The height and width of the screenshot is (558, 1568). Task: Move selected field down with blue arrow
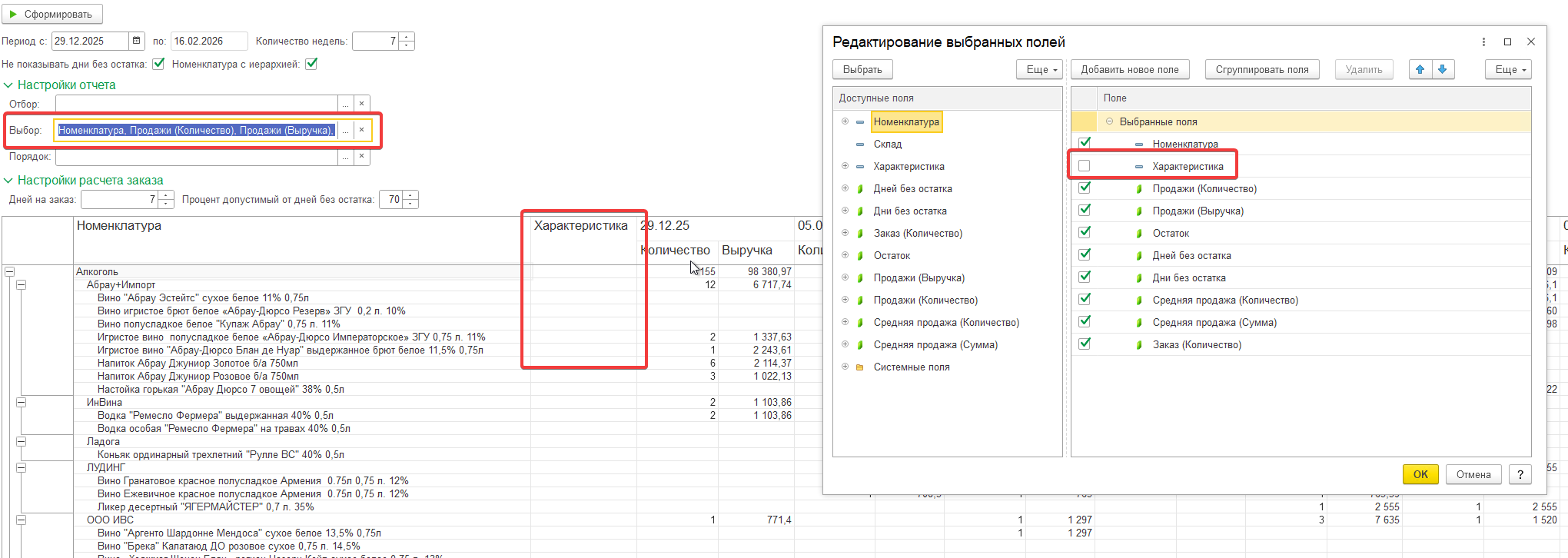(1443, 69)
